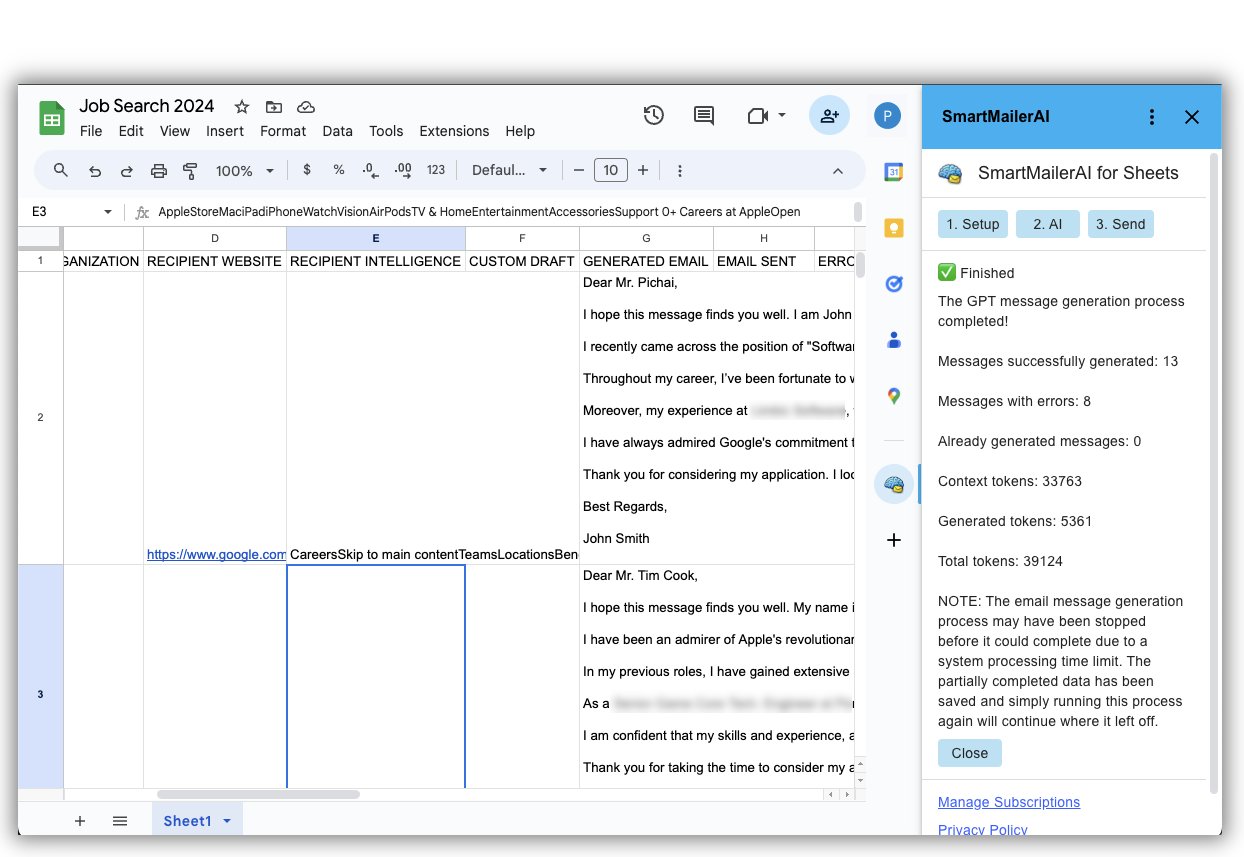The height and width of the screenshot is (857, 1244).
Task: Click the Share people icon button
Action: [x=829, y=116]
